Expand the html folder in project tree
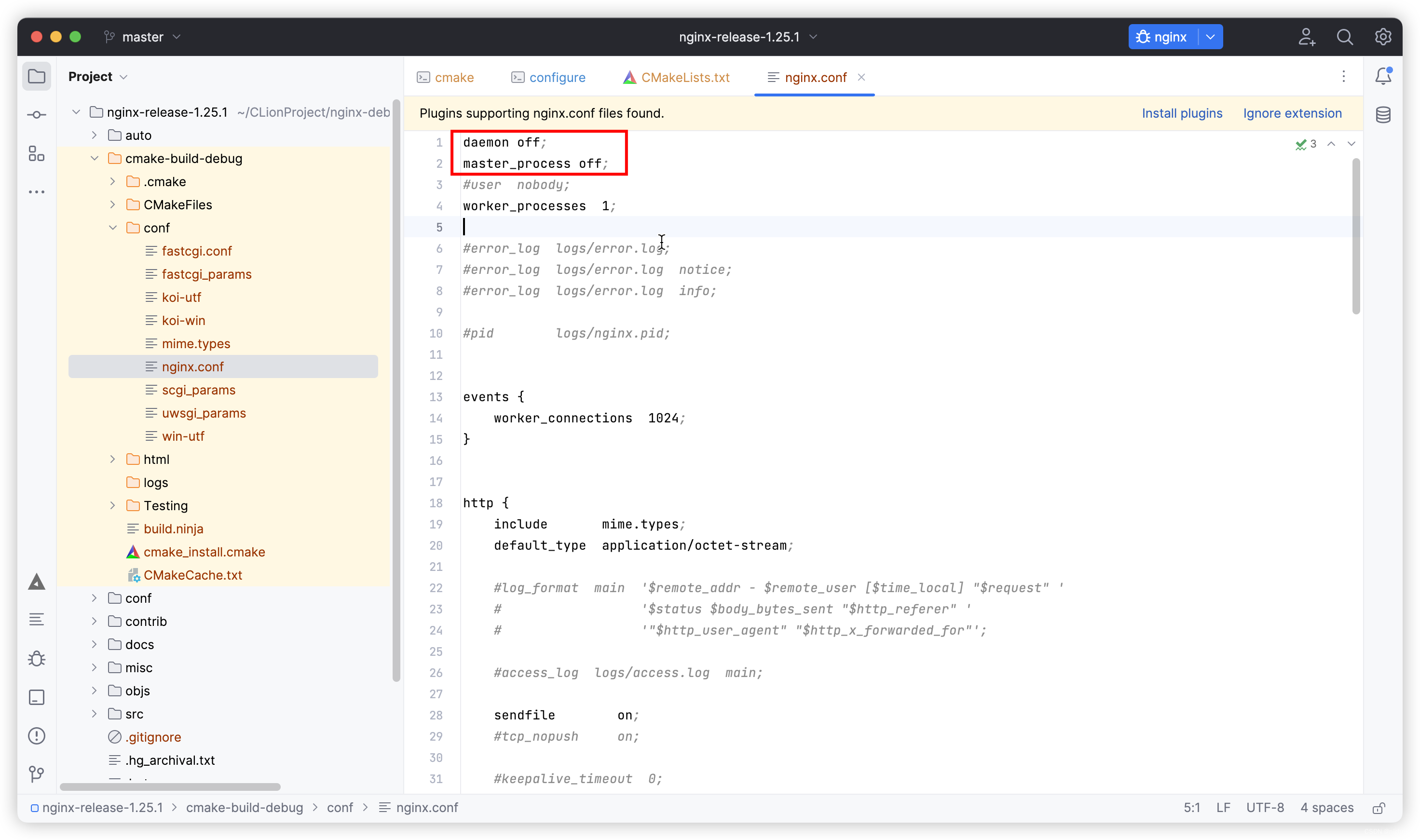Screen dimensions: 1420x840 point(113,460)
